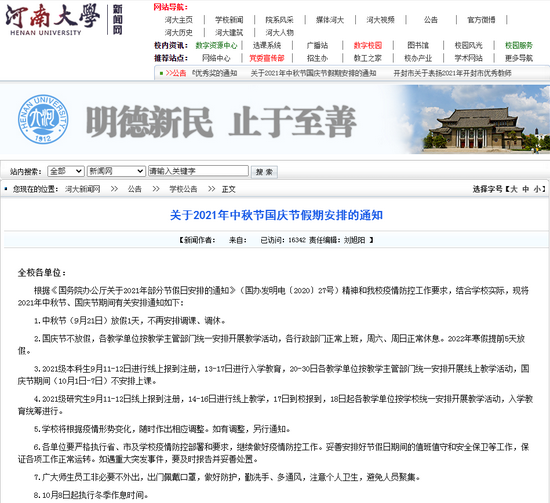
Task: Click the 全校各单位 salutation text
Action: (41, 273)
